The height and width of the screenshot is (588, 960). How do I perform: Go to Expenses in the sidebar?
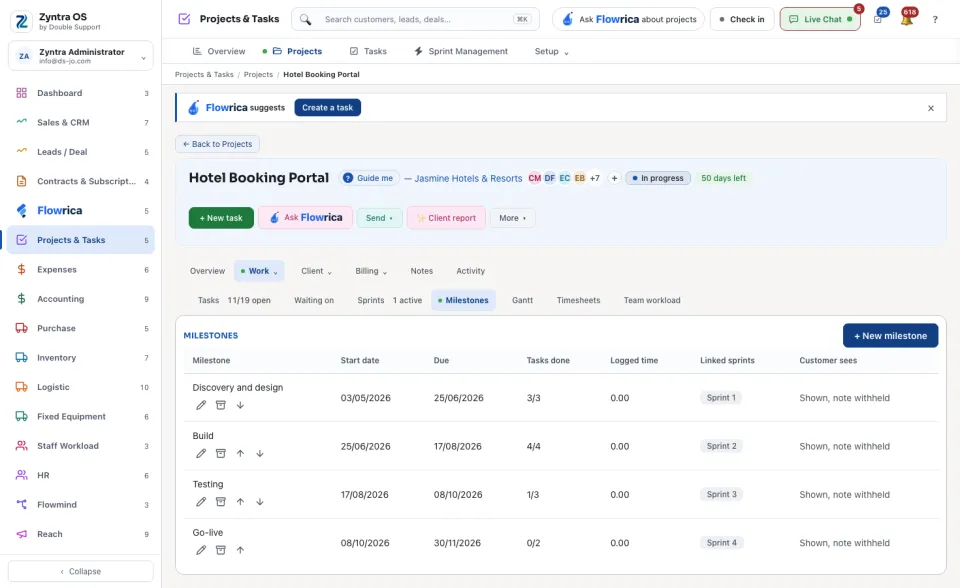[x=81, y=270]
